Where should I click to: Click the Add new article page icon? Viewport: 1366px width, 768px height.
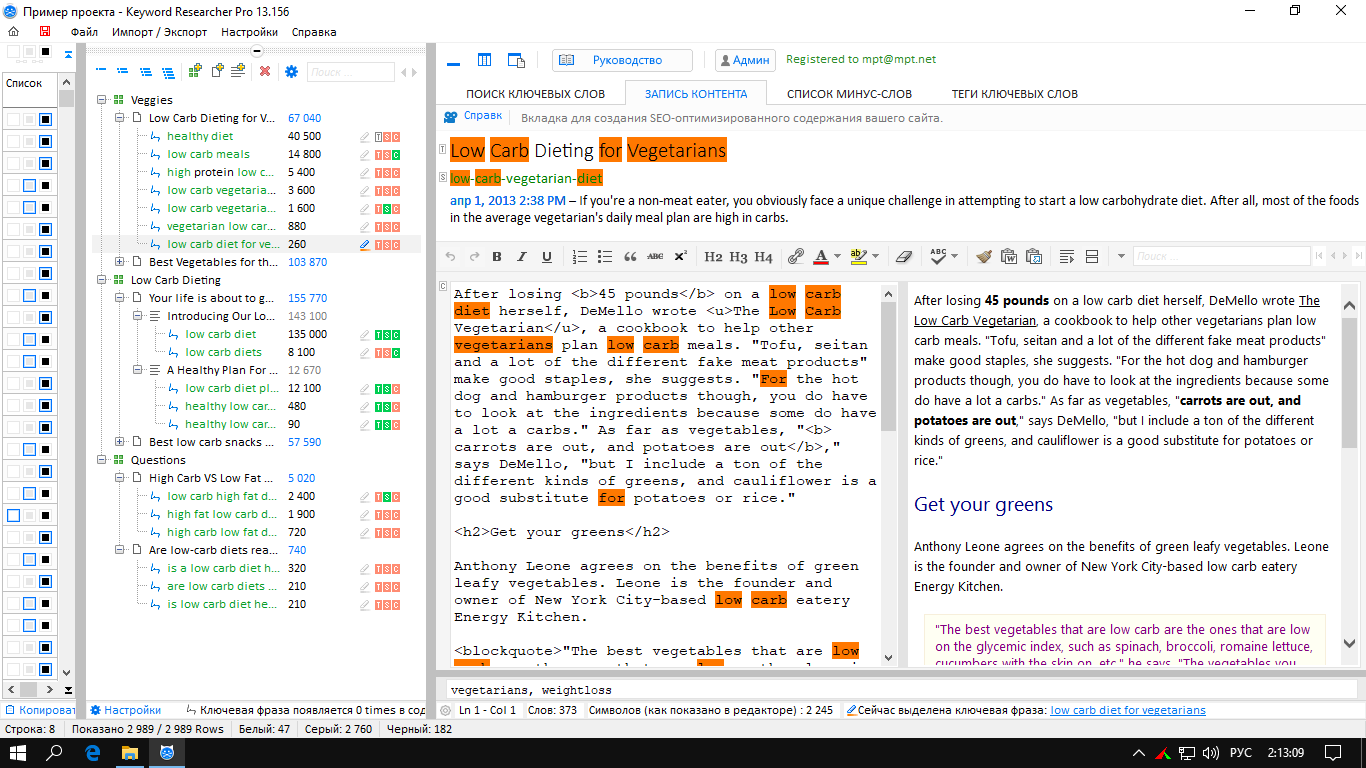pyautogui.click(x=217, y=71)
